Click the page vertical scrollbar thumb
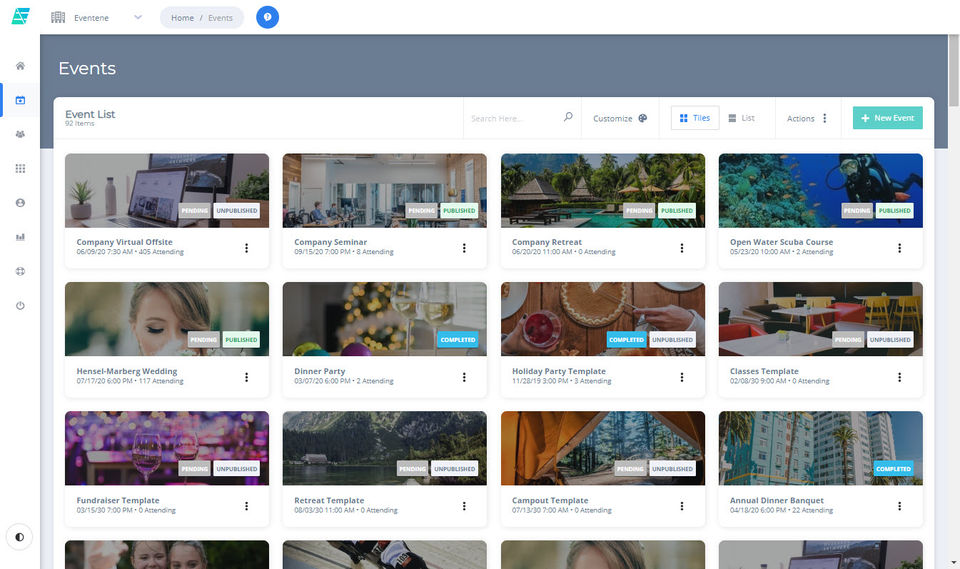The image size is (960, 569). [x=954, y=70]
